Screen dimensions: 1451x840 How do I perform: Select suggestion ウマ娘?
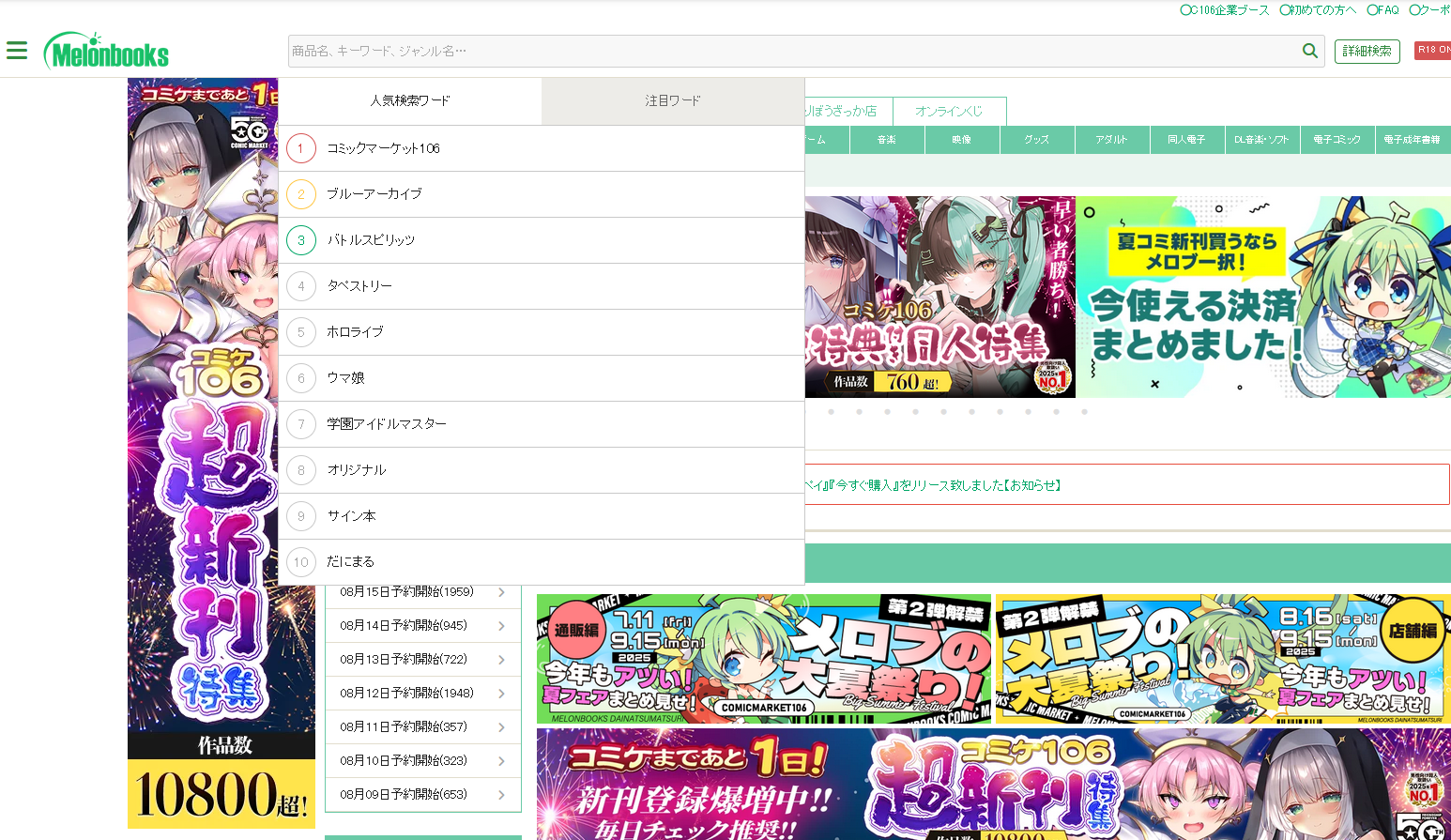tap(542, 378)
